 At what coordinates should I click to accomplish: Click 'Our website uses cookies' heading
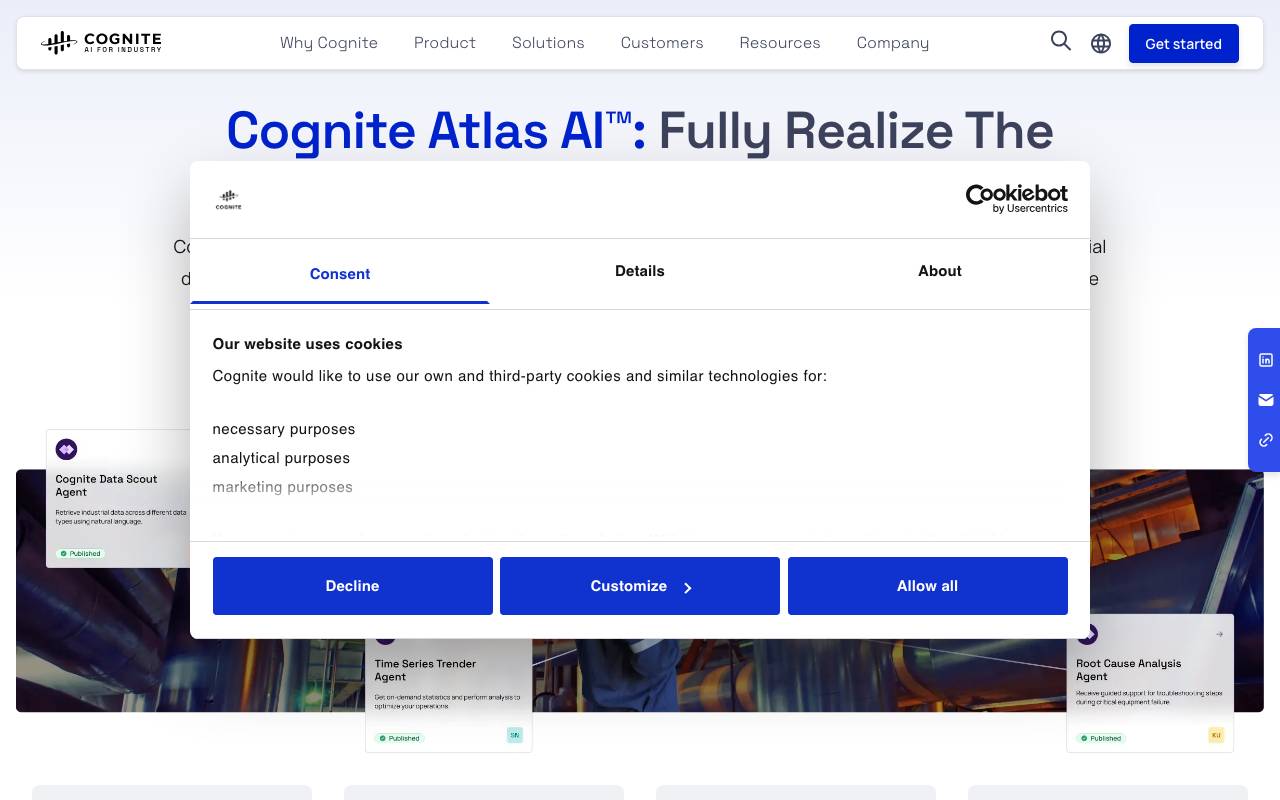pos(307,344)
